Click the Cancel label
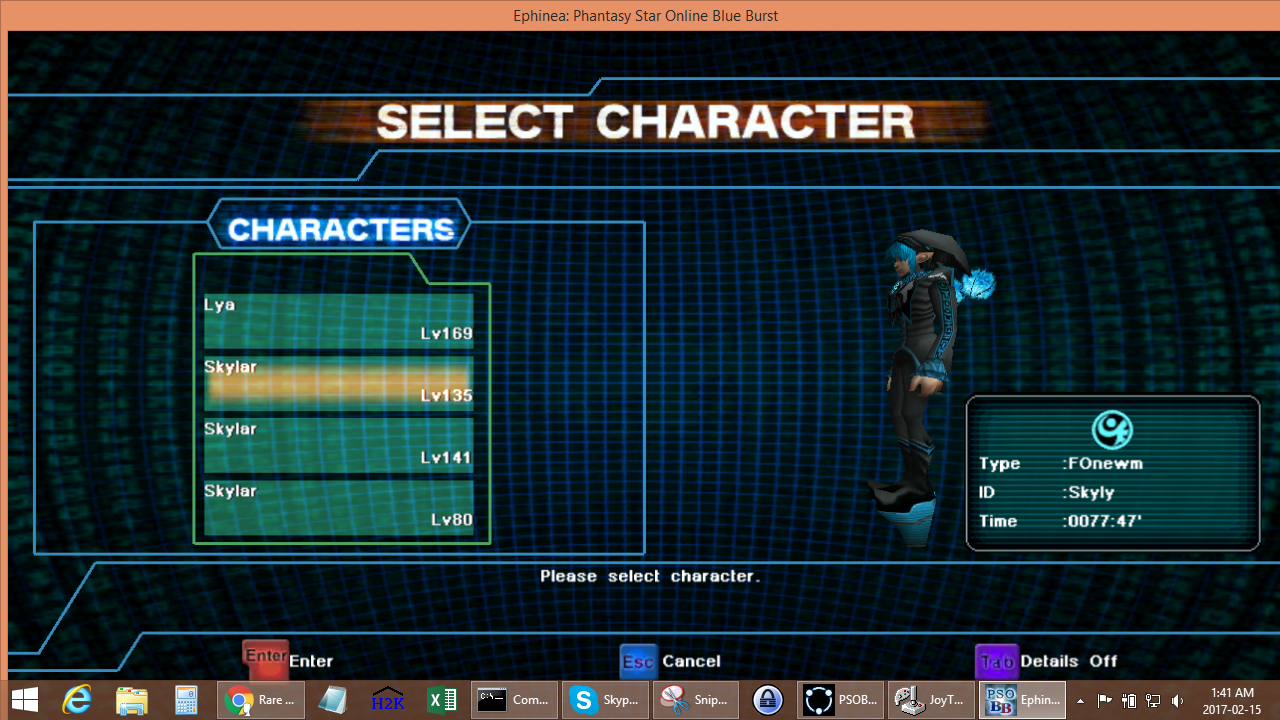Image resolution: width=1280 pixels, height=720 pixels. point(691,661)
